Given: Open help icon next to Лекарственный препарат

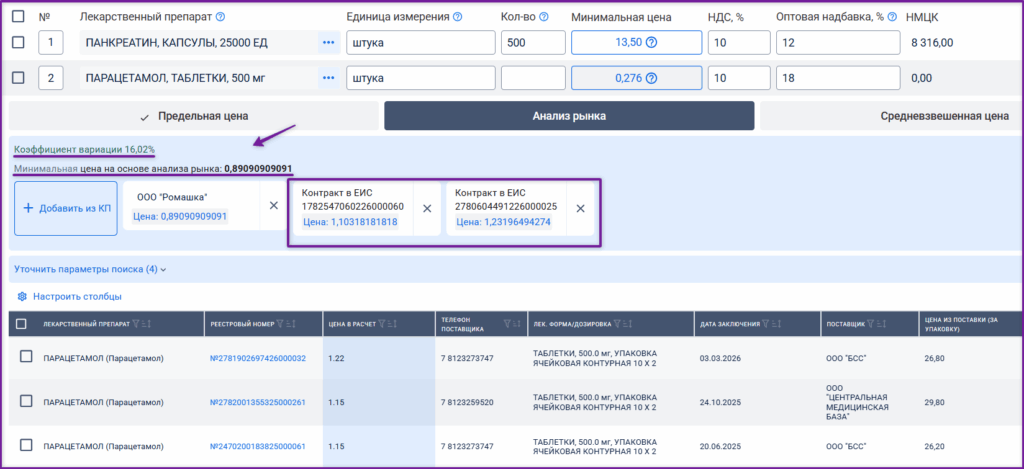Looking at the screenshot, I should [220, 16].
